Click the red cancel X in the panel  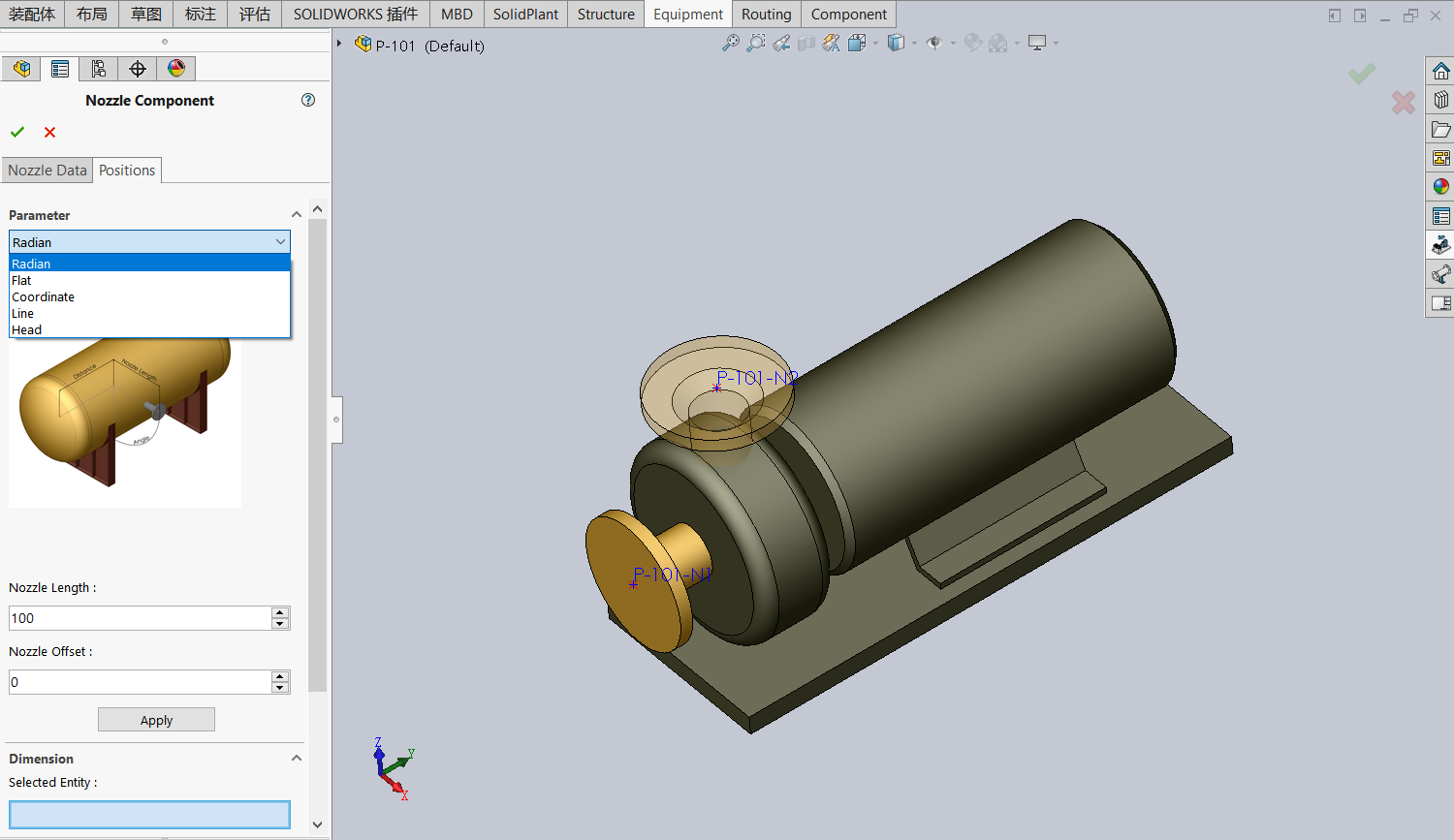pyautogui.click(x=50, y=132)
